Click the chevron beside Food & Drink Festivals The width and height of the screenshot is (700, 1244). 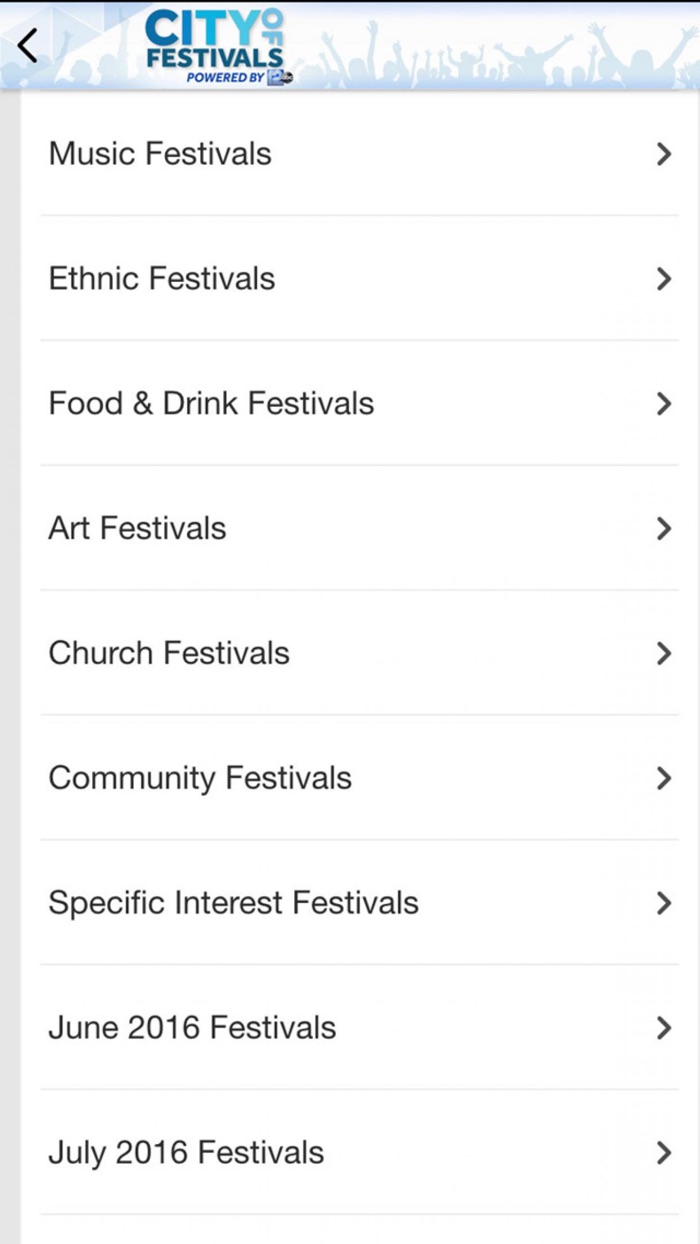click(x=664, y=404)
